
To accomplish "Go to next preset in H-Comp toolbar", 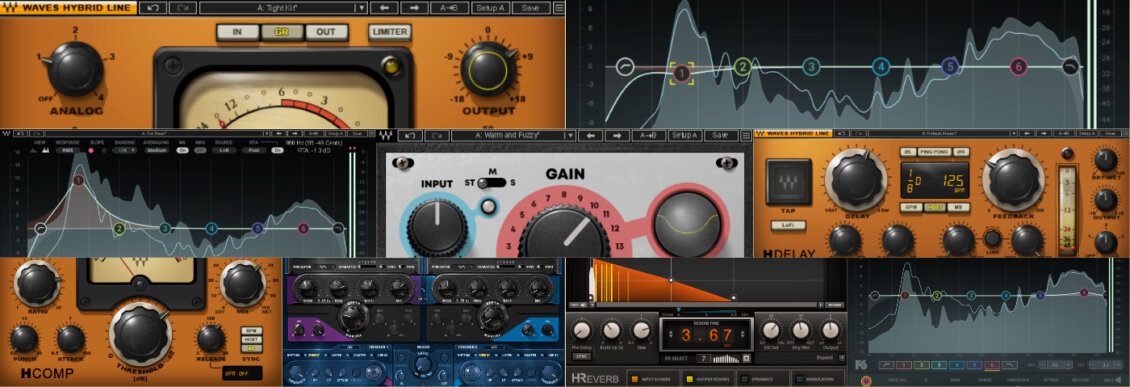I will [414, 8].
